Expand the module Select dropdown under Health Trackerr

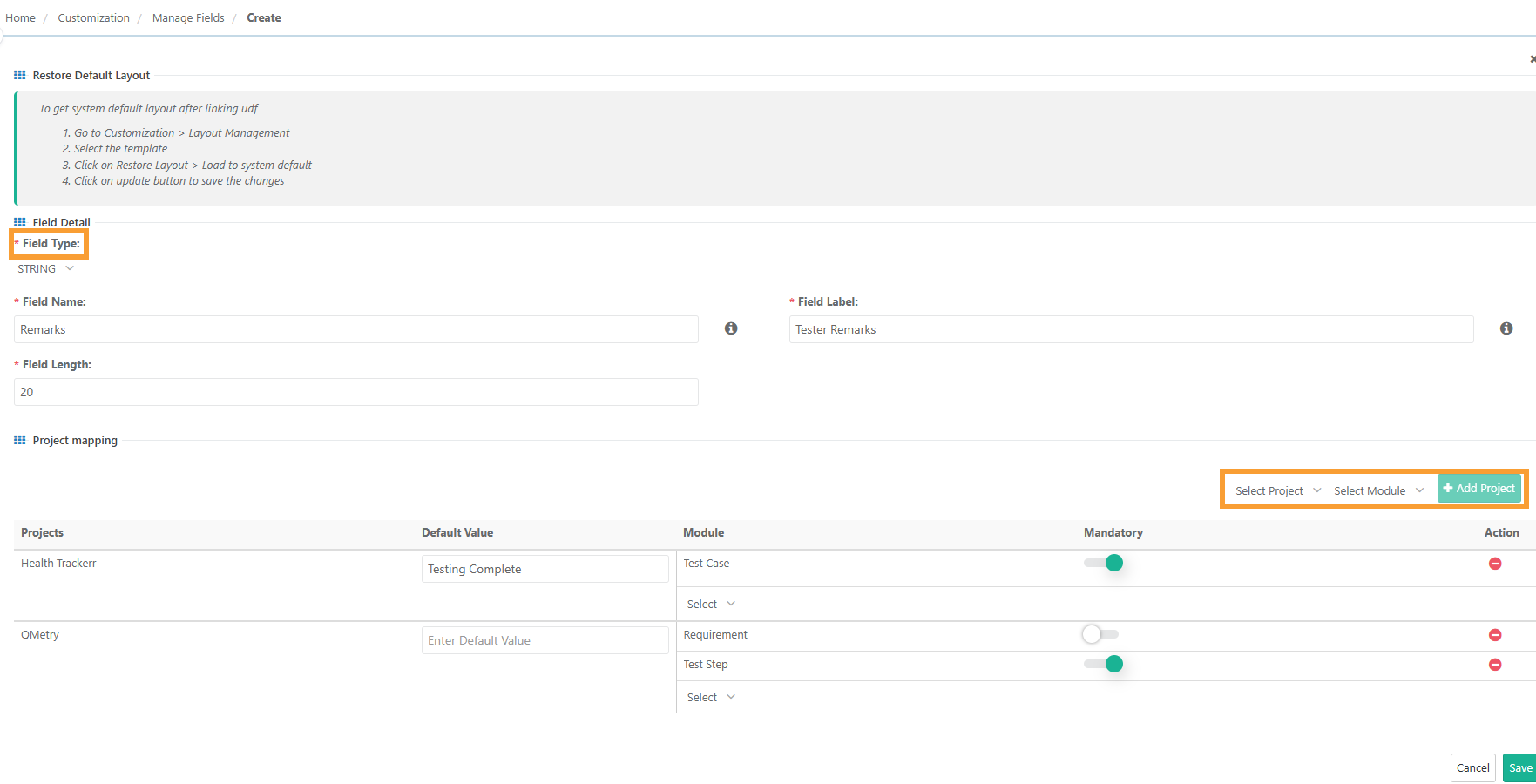pyautogui.click(x=709, y=603)
